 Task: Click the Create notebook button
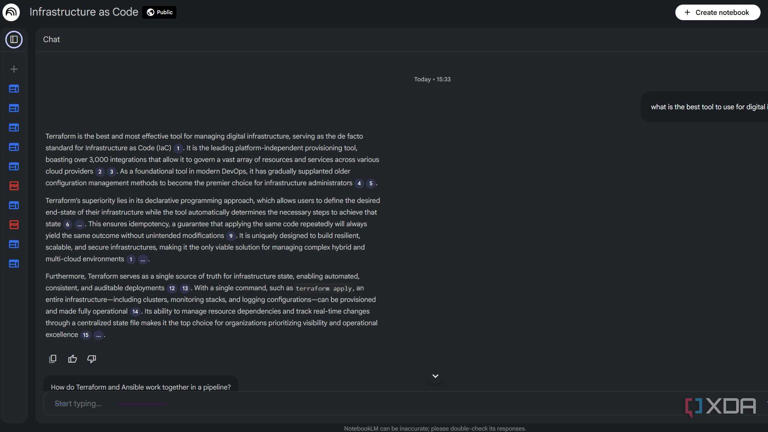[718, 12]
